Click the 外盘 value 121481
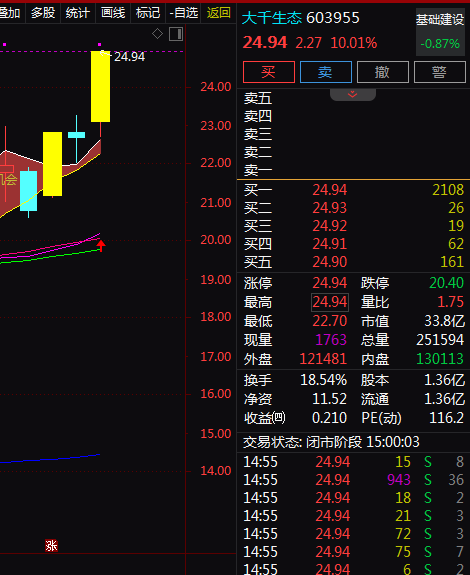This screenshot has width=470, height=575. pyautogui.click(x=323, y=359)
